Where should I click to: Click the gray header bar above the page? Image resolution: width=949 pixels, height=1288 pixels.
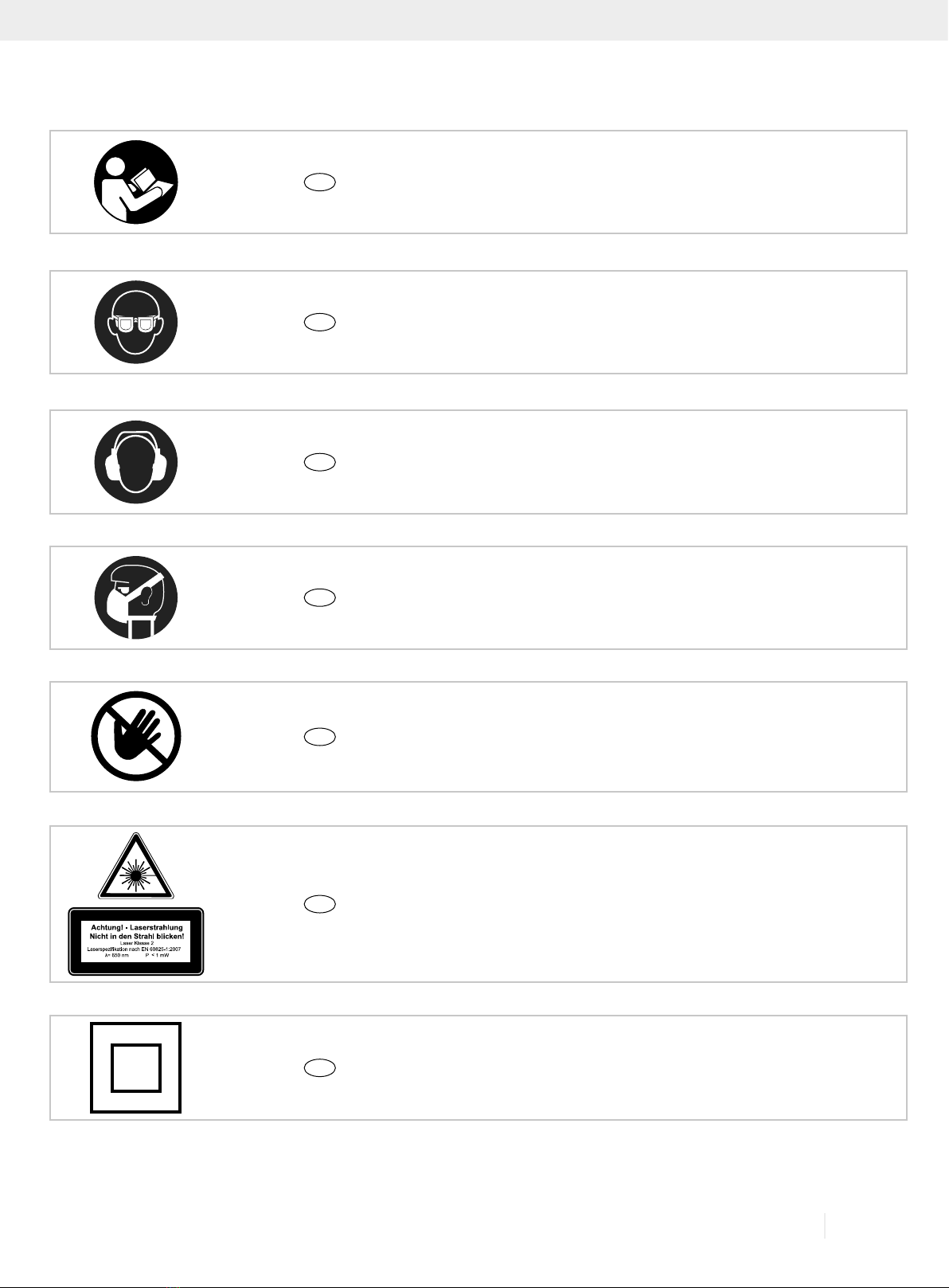474,20
